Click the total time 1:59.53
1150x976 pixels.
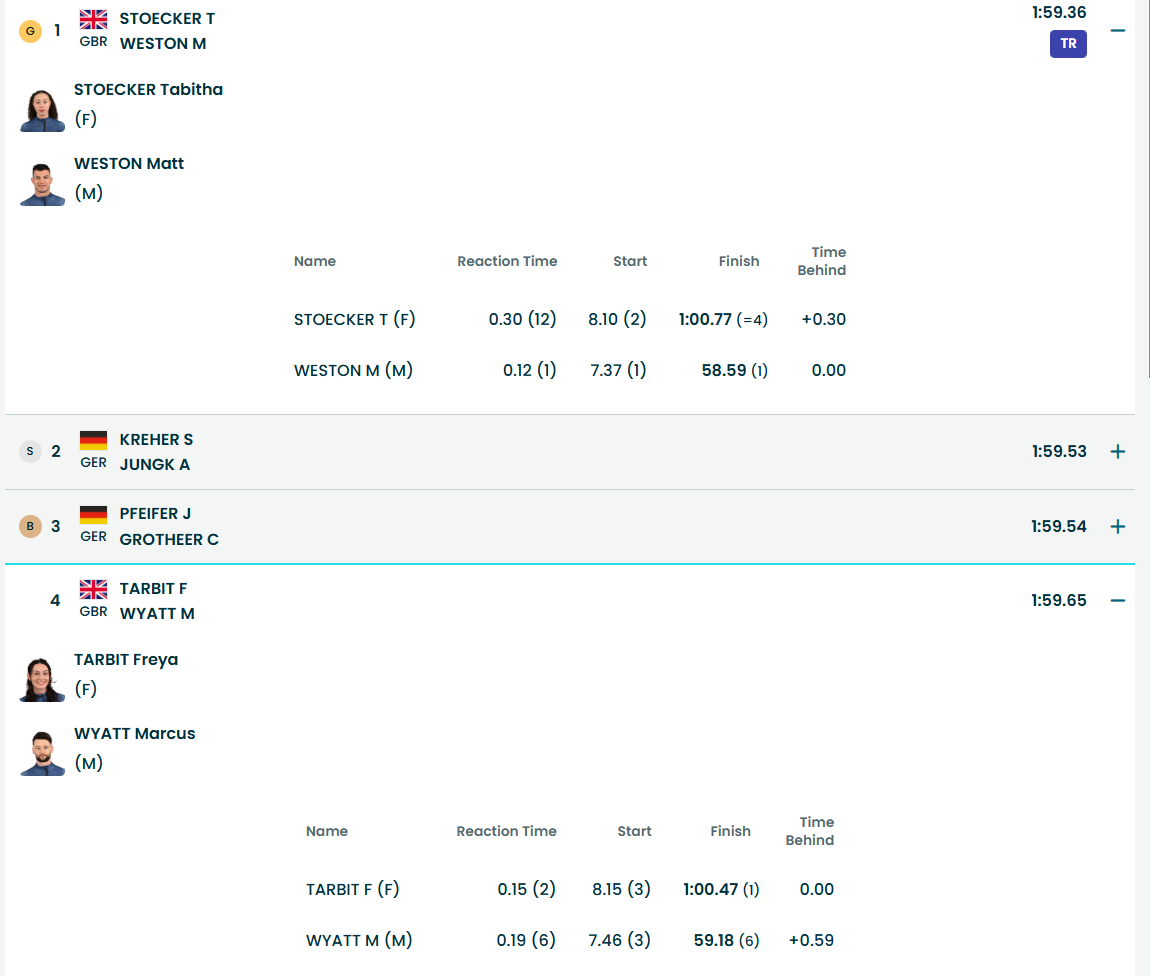[x=1059, y=451]
